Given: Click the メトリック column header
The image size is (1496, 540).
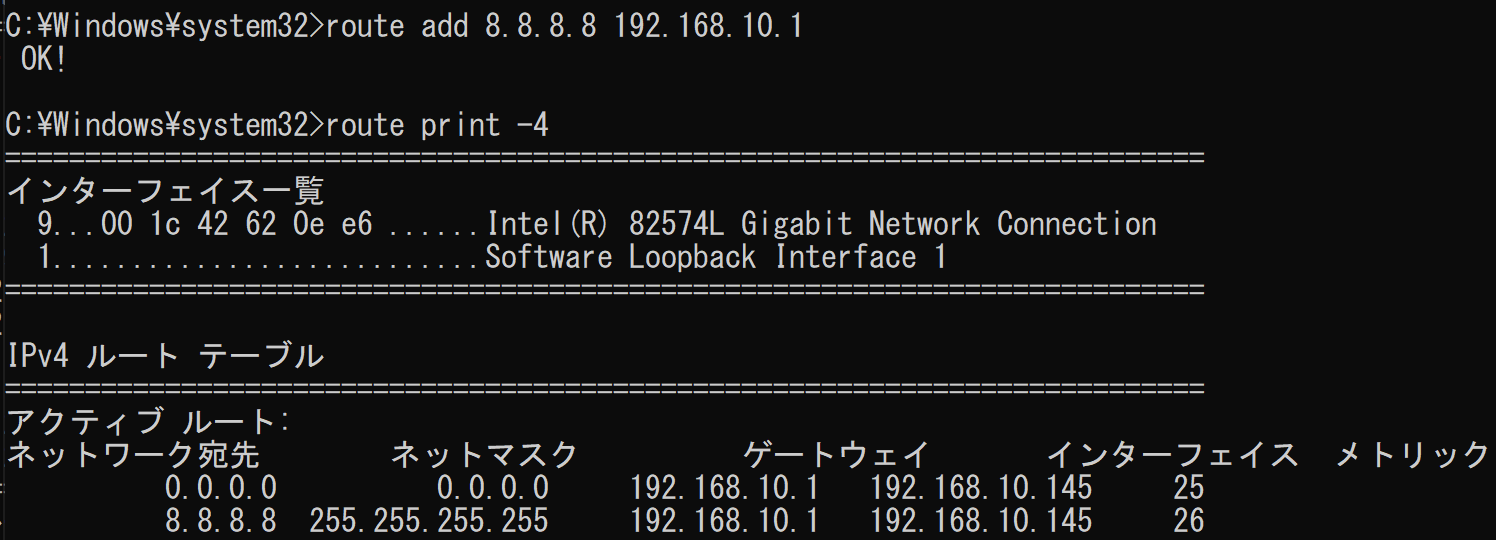Looking at the screenshot, I should (x=1413, y=456).
